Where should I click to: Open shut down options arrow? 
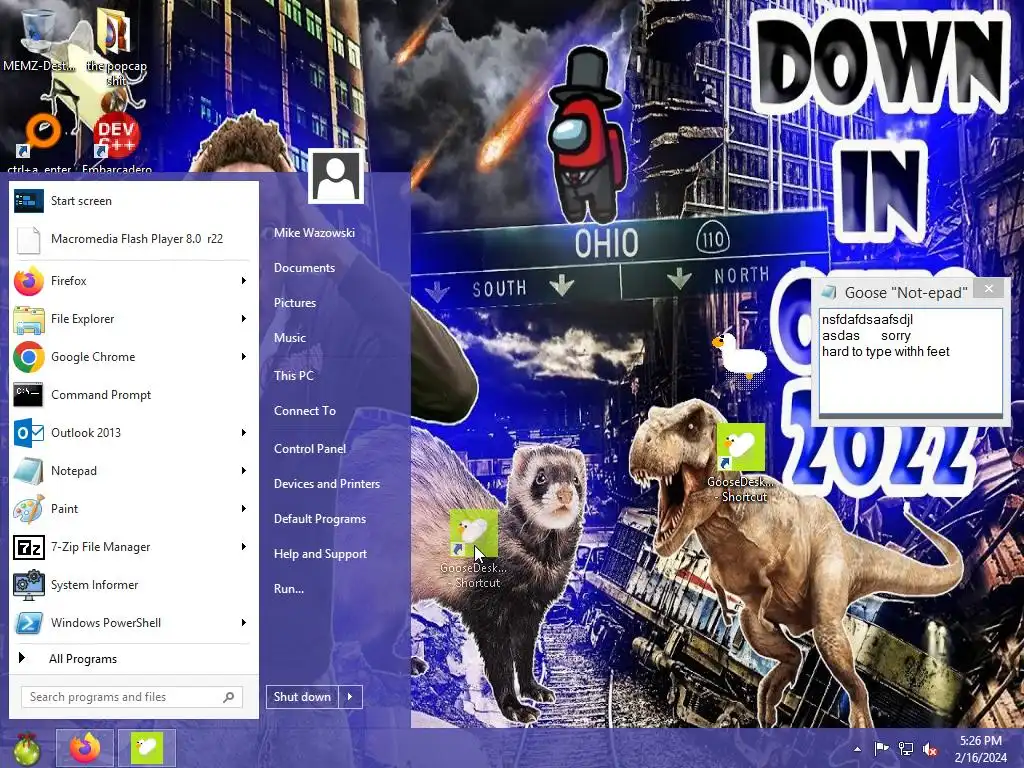(351, 697)
